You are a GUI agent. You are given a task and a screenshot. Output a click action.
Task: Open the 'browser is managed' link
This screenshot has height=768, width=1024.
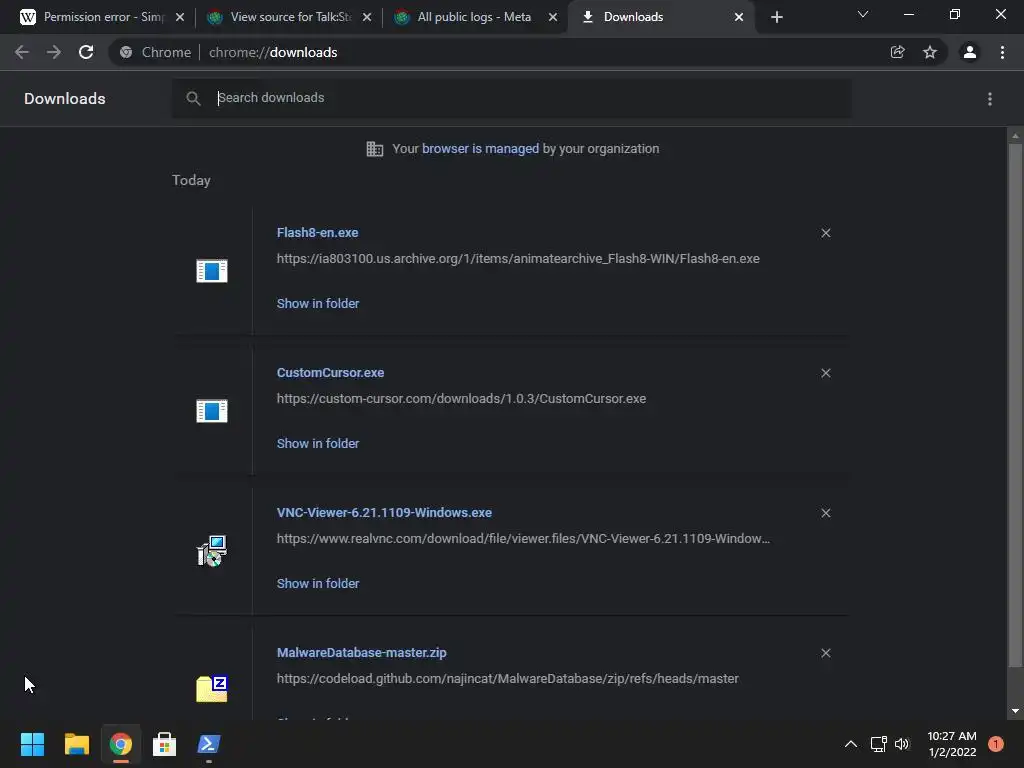click(481, 148)
